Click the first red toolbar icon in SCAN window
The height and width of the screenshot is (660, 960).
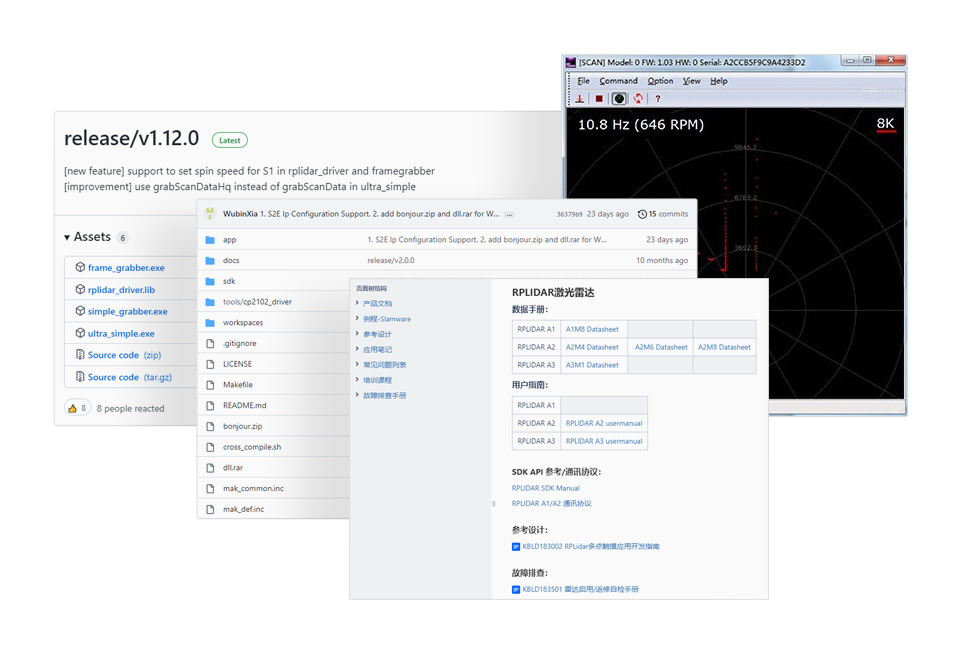click(579, 99)
